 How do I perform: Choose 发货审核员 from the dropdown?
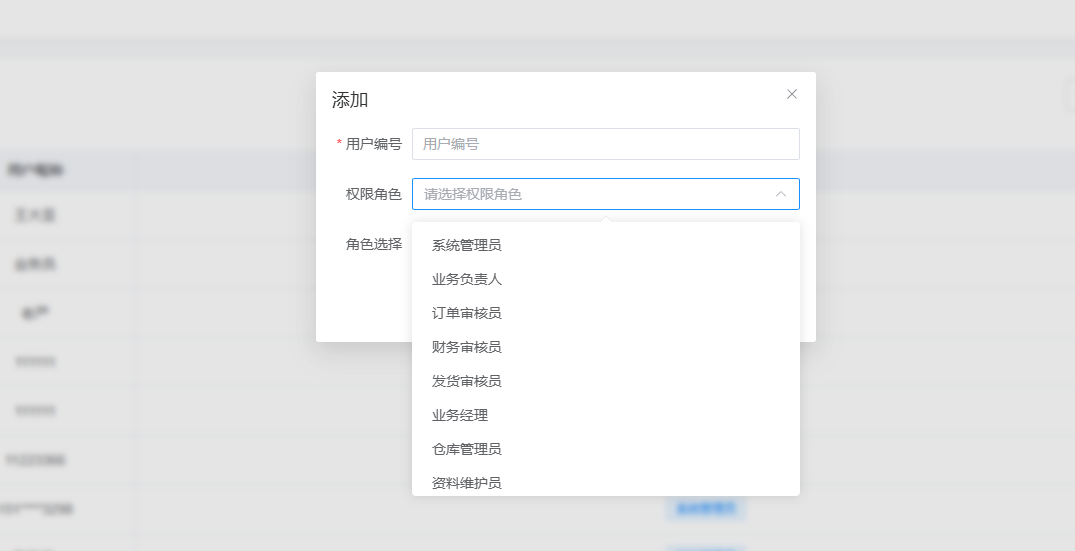tap(466, 381)
